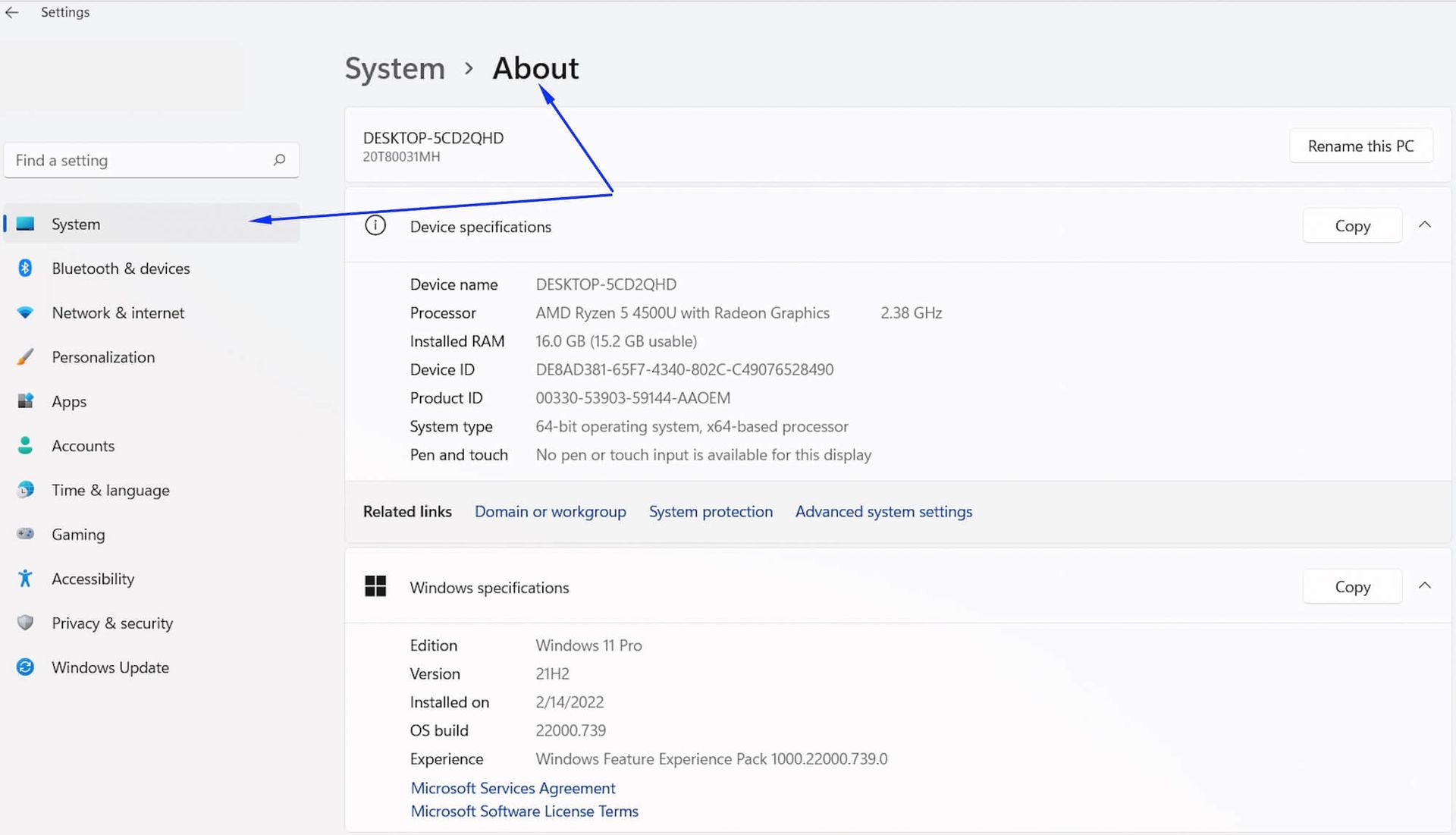This screenshot has height=835, width=1456.
Task: Click the Installed on date 2/14/2022
Action: (570, 702)
